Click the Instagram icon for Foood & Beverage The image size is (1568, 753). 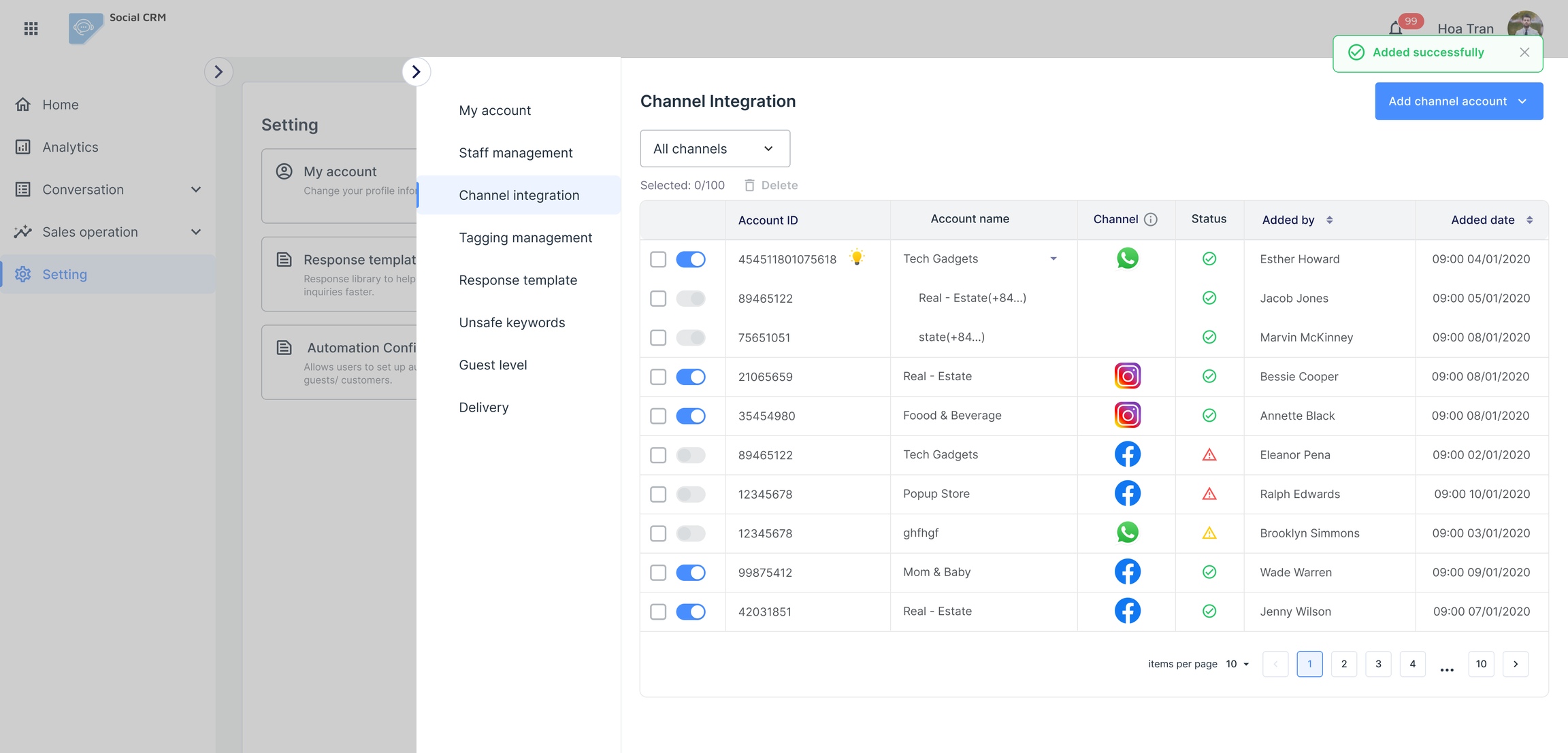tap(1127, 416)
